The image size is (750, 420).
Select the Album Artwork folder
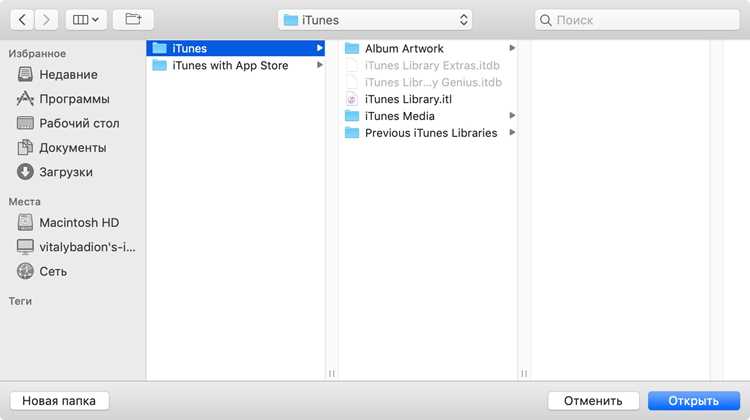click(428, 48)
